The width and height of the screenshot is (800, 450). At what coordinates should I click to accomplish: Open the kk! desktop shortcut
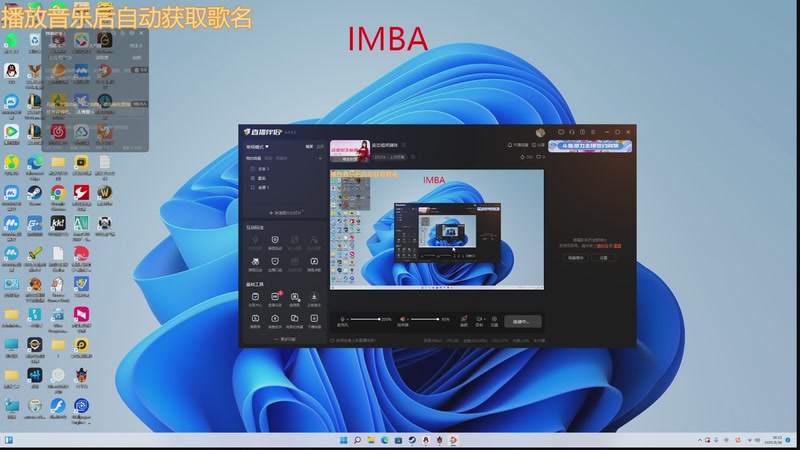[58, 225]
